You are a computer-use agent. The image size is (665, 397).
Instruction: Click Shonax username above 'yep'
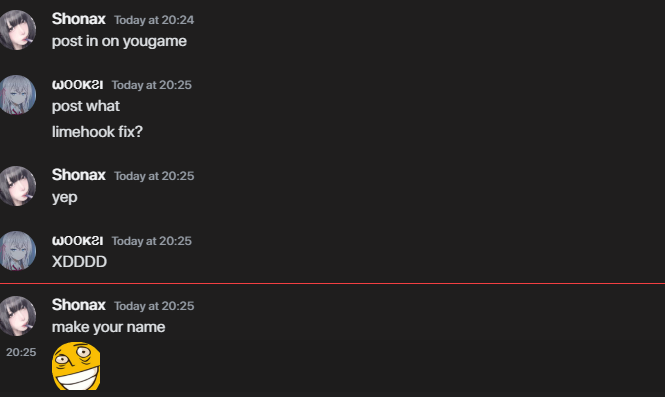pos(78,175)
